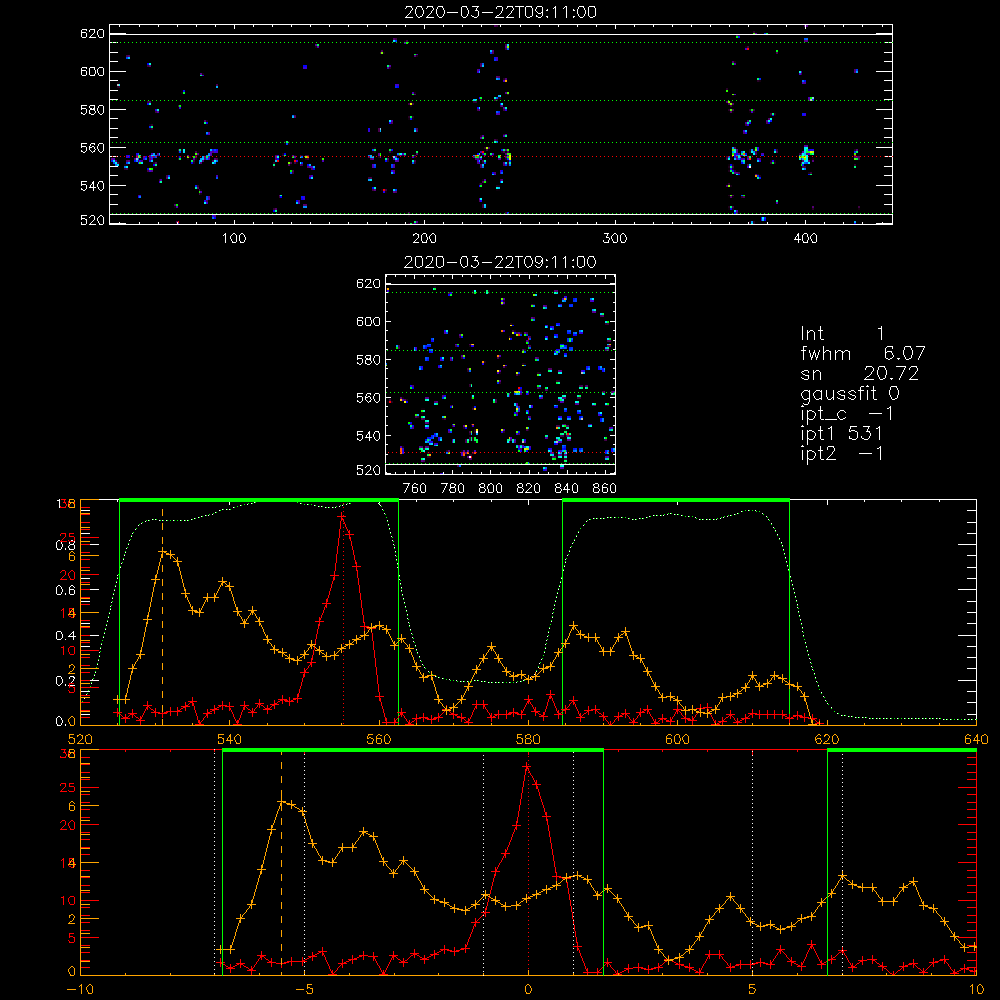Click x-axis label "840" of middle image

pos(566,489)
